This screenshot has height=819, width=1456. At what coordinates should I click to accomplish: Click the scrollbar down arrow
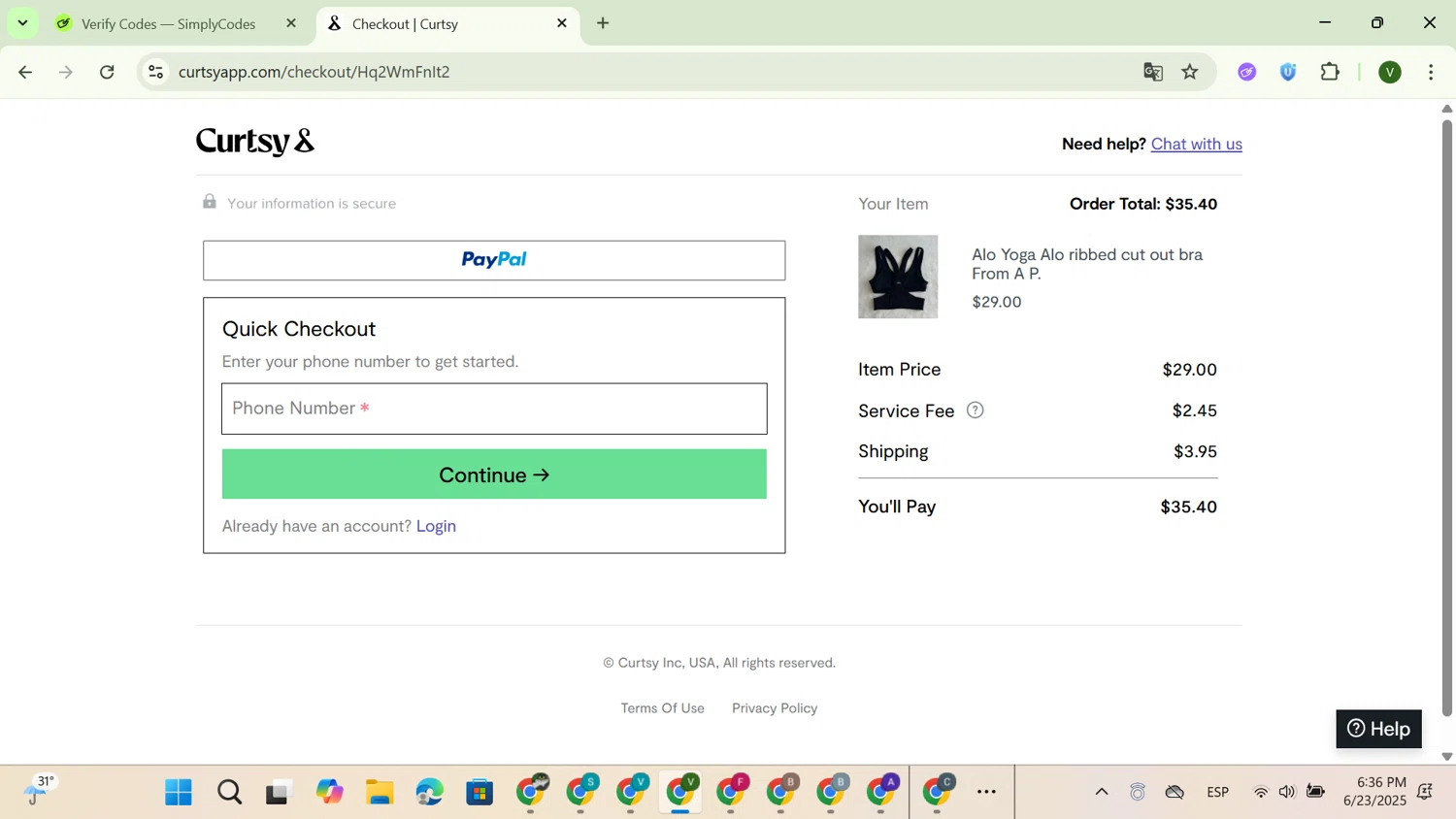[1447, 757]
